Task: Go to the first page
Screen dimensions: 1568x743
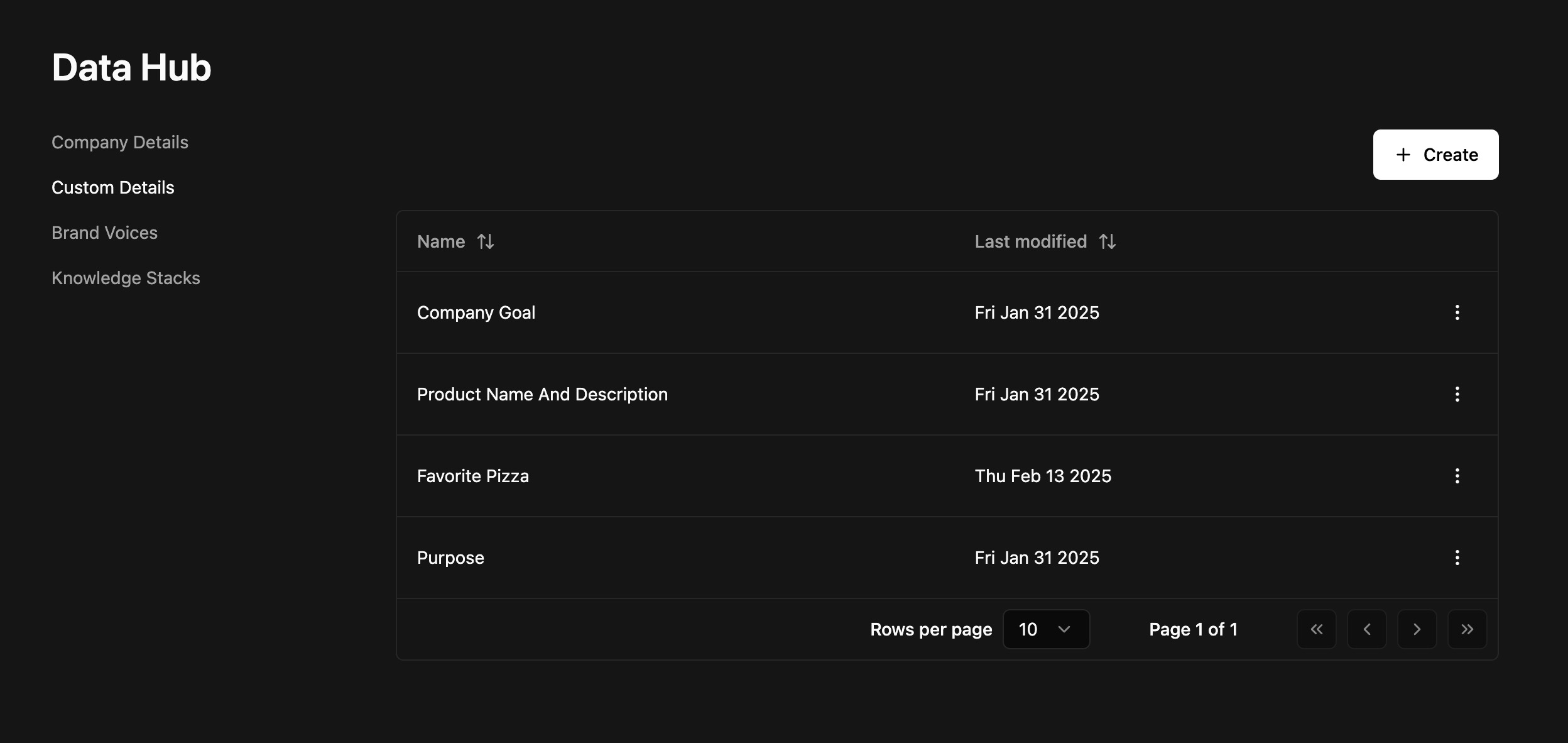Action: pyautogui.click(x=1316, y=629)
